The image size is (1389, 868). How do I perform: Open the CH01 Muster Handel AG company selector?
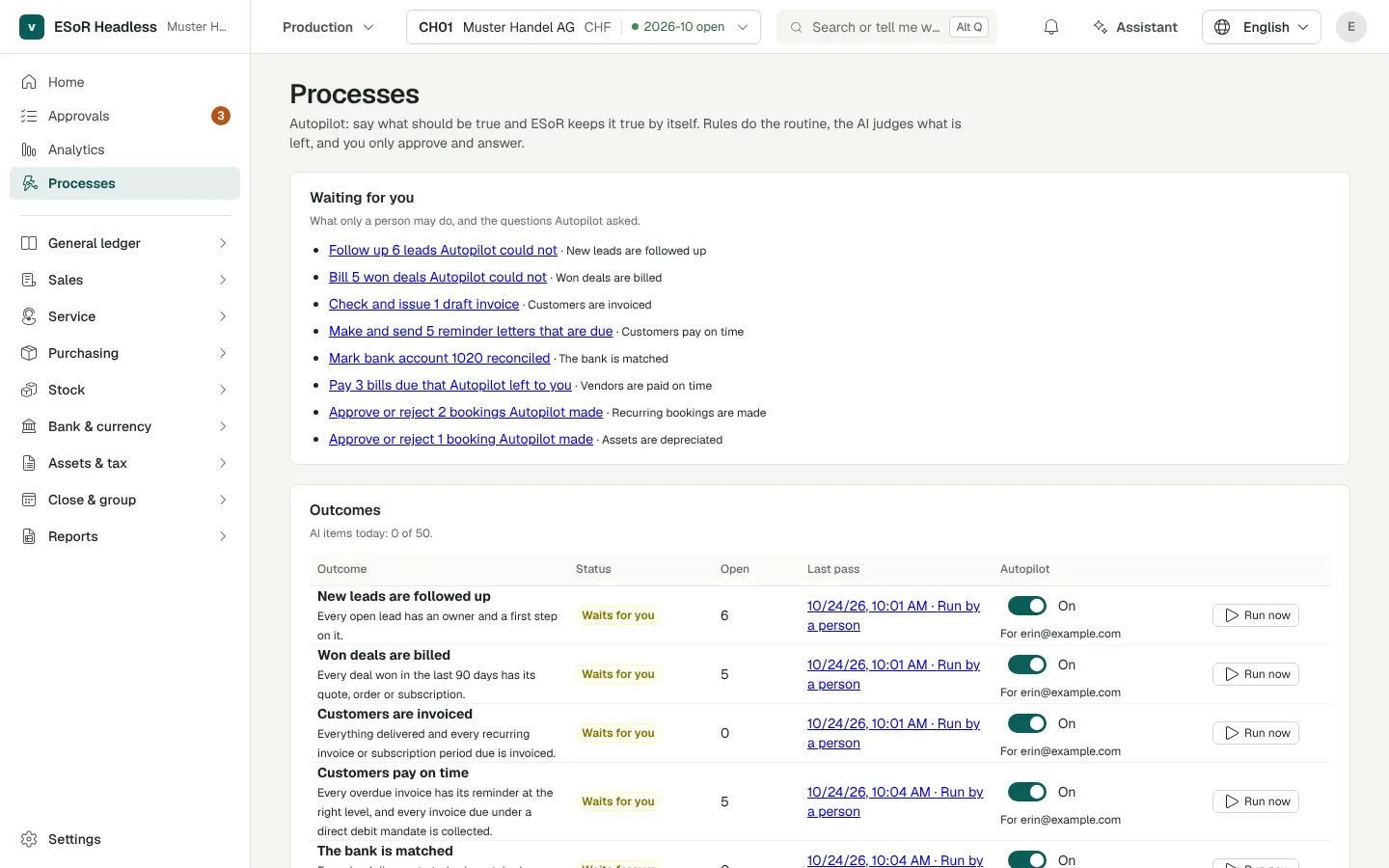584,27
